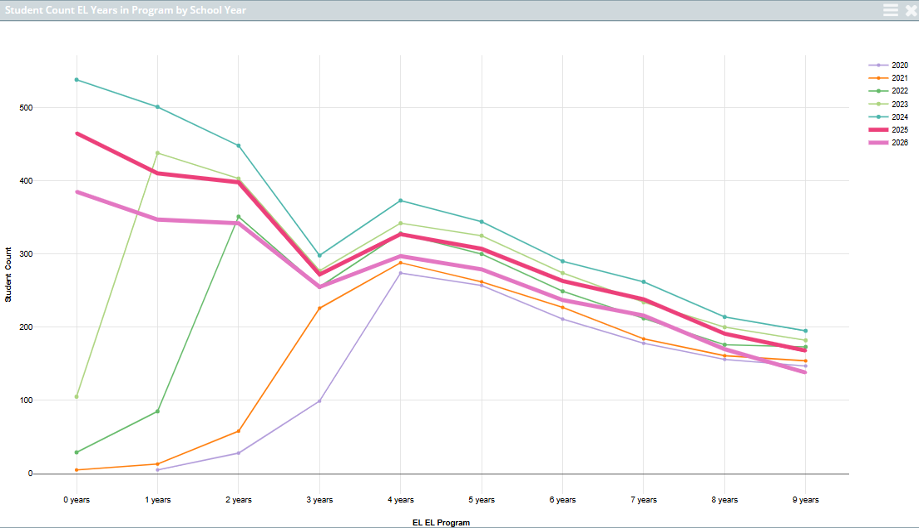The width and height of the screenshot is (920, 528).
Task: Open the chart hamburger menu
Action: pos(890,9)
